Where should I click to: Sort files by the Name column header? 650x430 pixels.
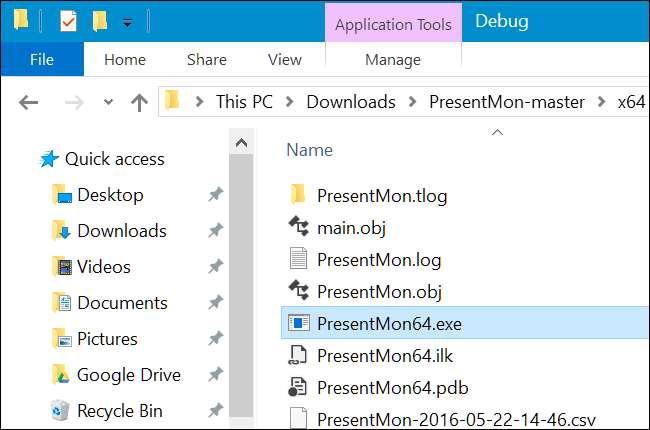(x=309, y=149)
